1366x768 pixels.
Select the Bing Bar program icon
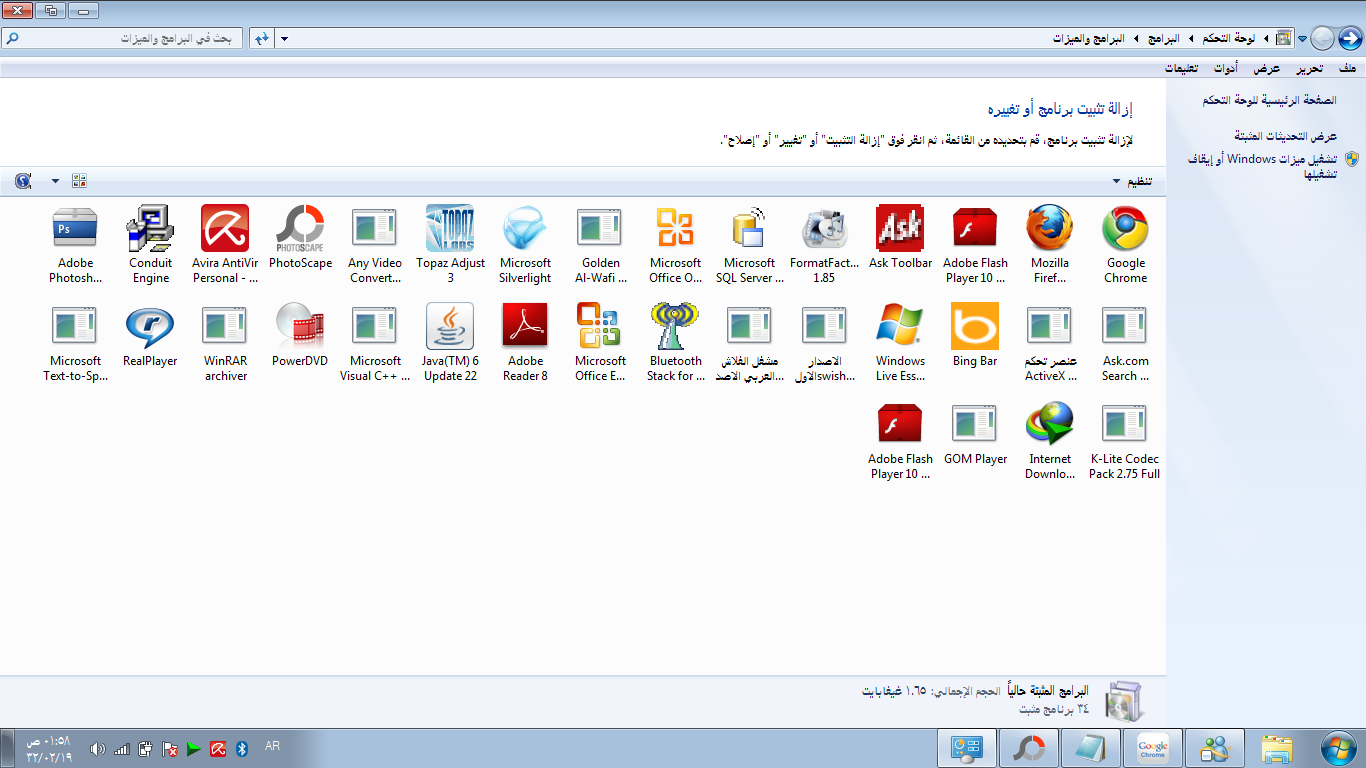click(x=974, y=327)
